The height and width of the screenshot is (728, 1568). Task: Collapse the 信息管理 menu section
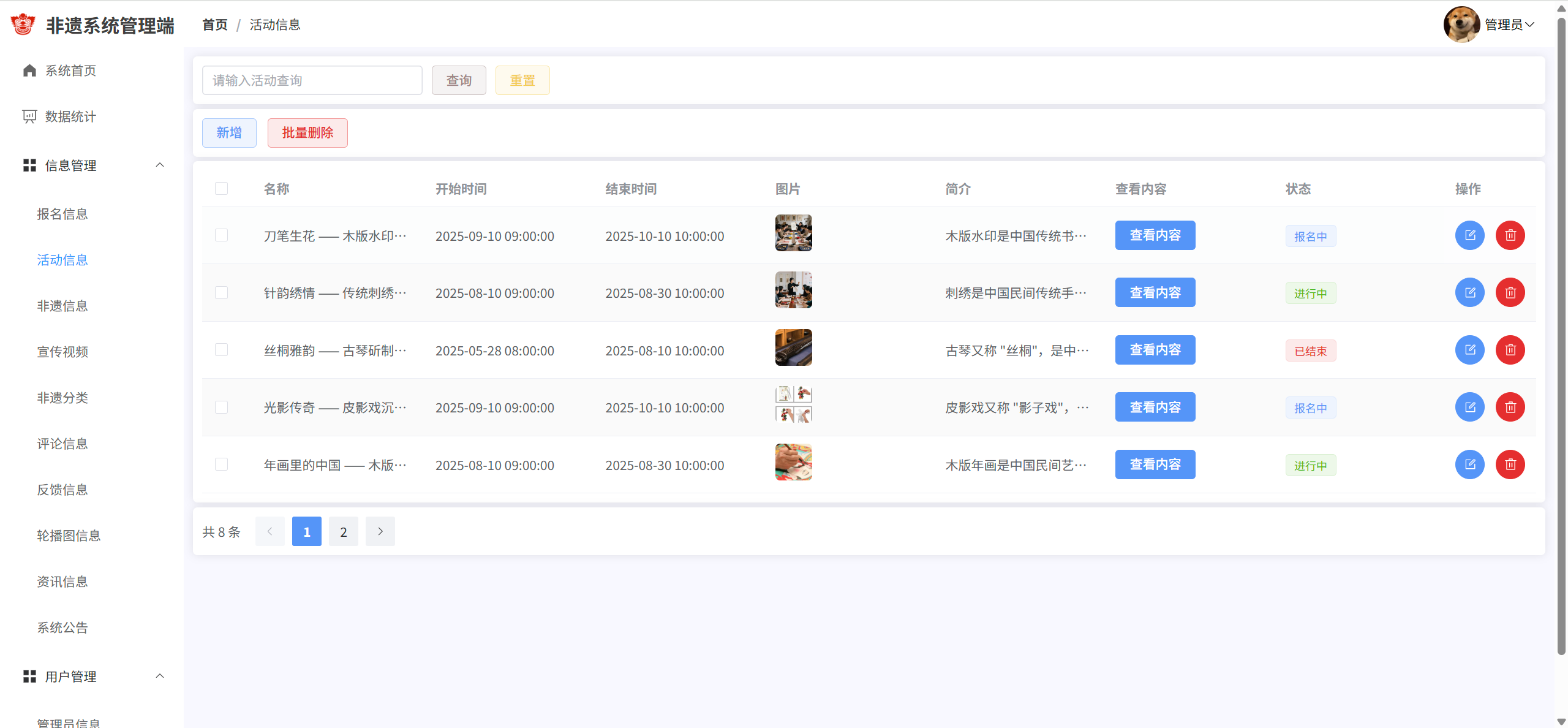click(160, 165)
